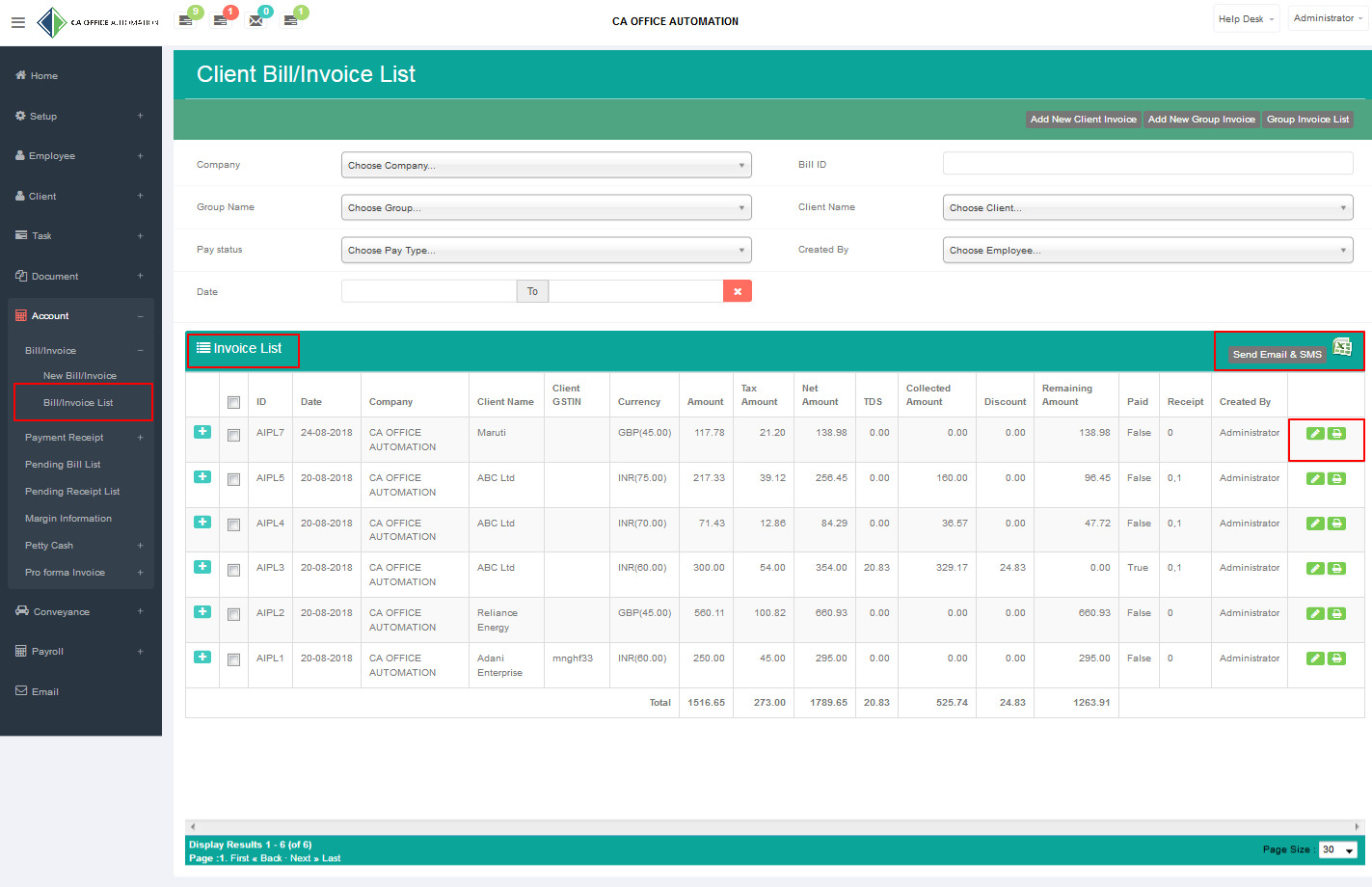Click the horizontal scrollbar right arrow
Image resolution: width=1372 pixels, height=887 pixels.
pyautogui.click(x=1357, y=826)
